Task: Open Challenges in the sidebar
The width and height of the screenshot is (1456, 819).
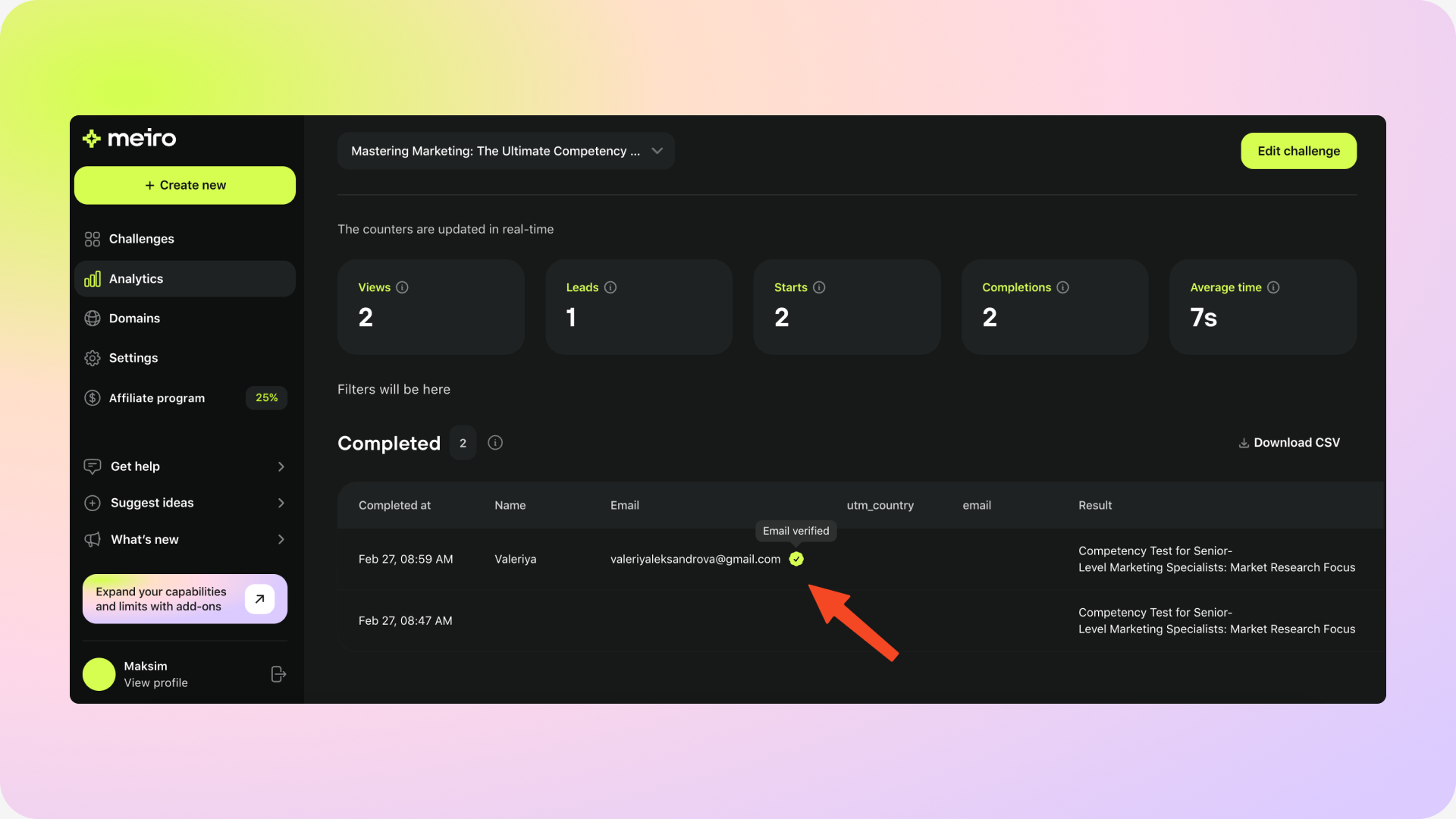Action: pyautogui.click(x=141, y=239)
